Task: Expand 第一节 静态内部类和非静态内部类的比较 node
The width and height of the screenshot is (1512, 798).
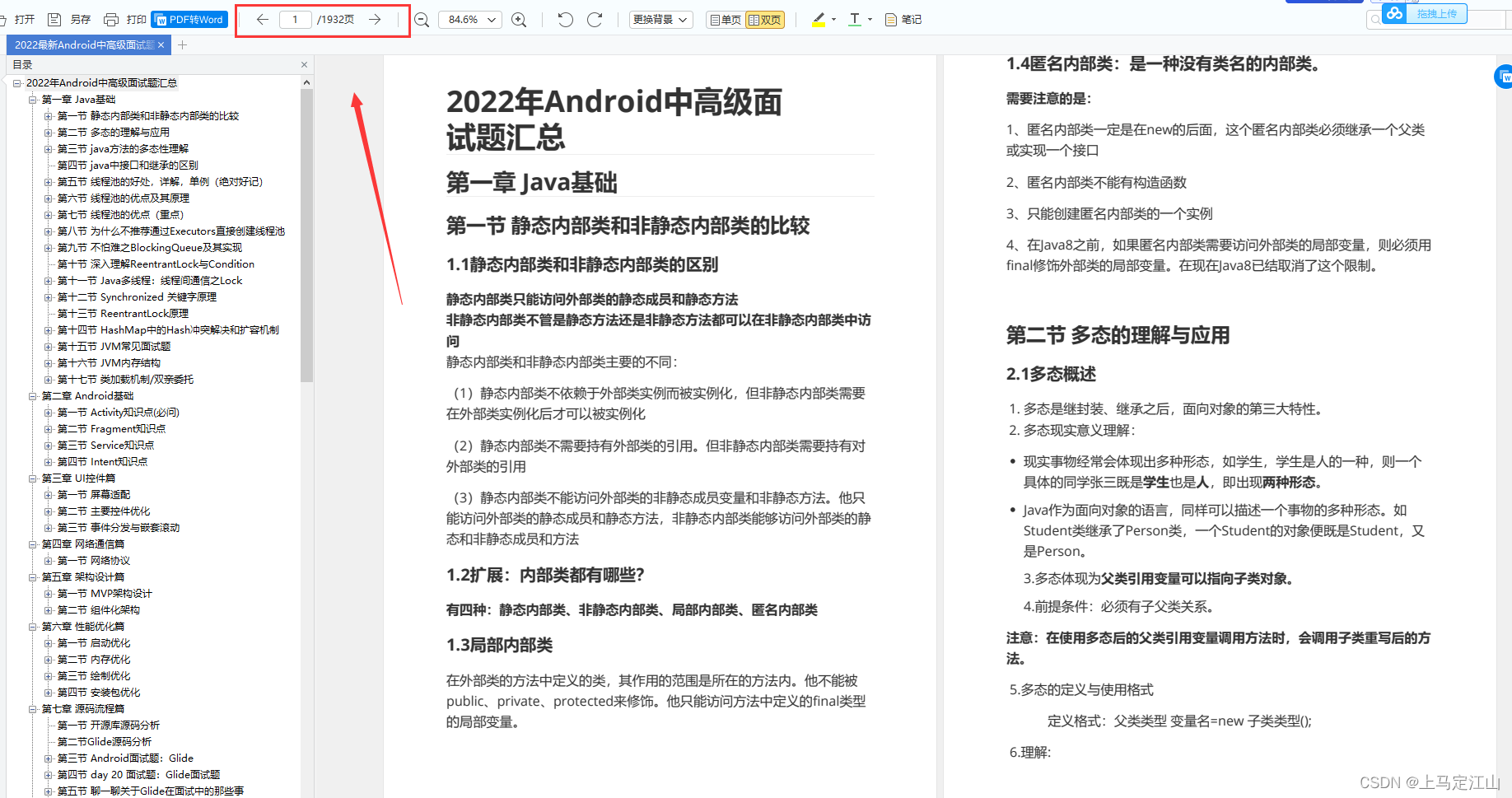Action: 48,115
